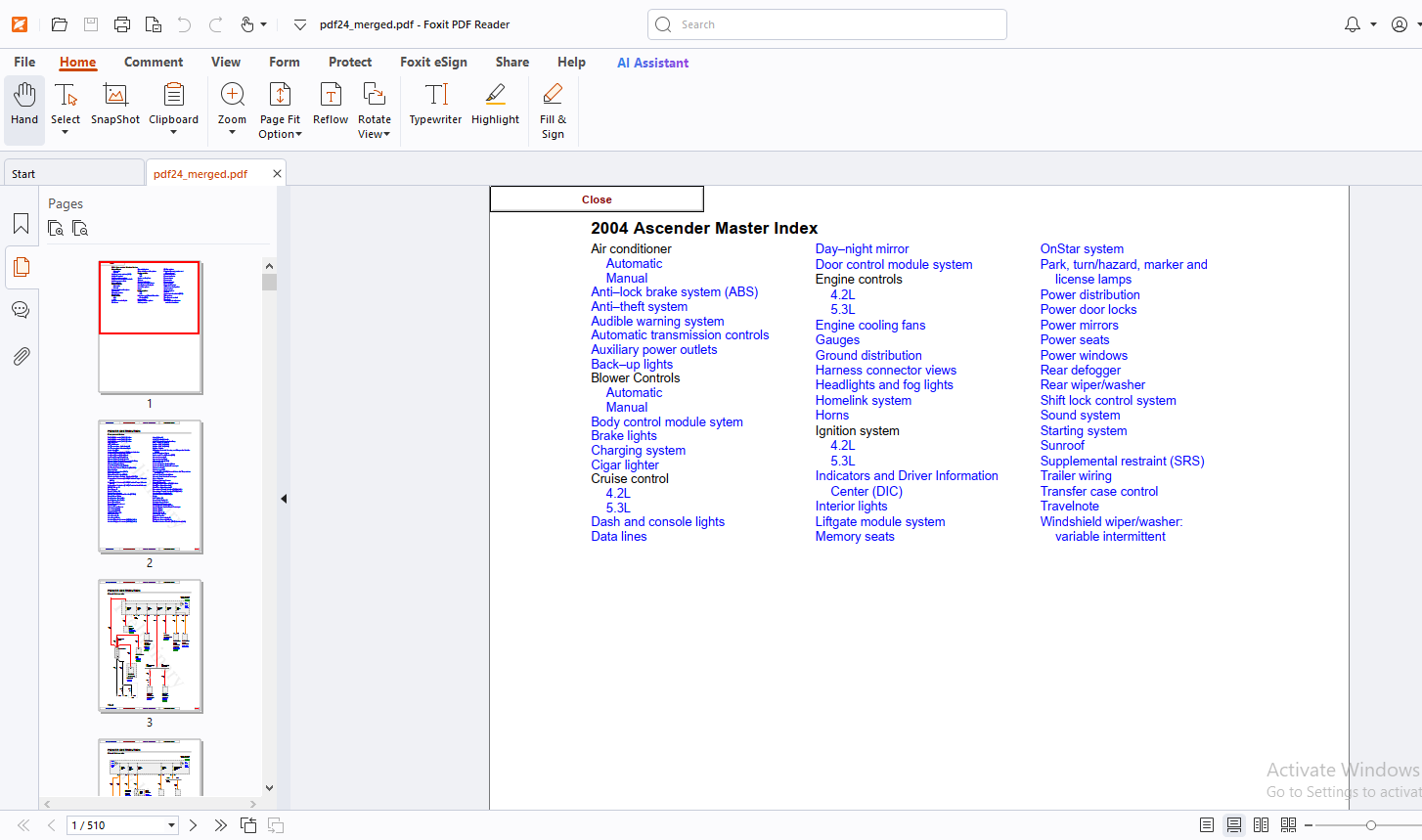Viewport: 1422px width, 840px height.
Task: Open the Harness connector views link
Action: (x=886, y=370)
